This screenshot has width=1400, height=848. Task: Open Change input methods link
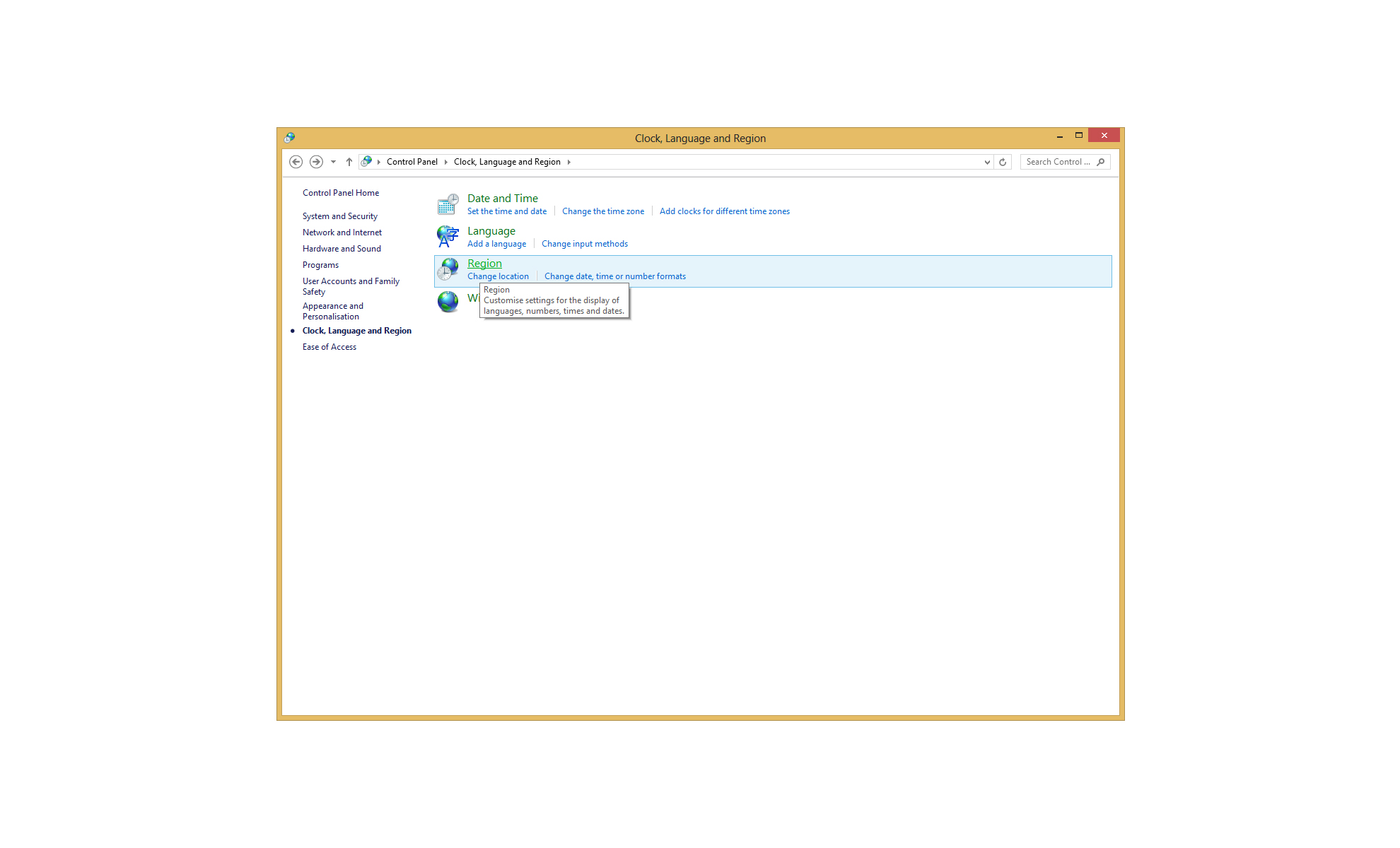tap(585, 244)
